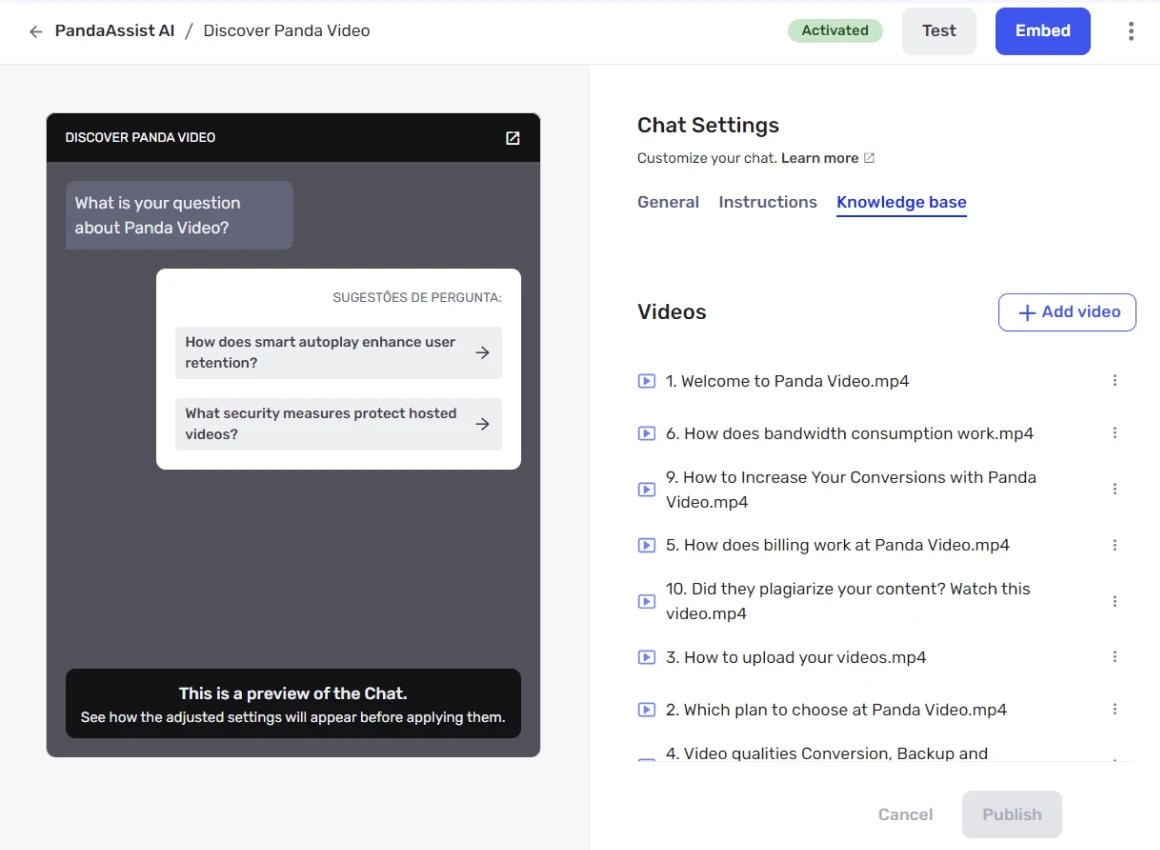This screenshot has width=1160, height=850.
Task: Open the more options menu in header
Action: pyautogui.click(x=1130, y=31)
